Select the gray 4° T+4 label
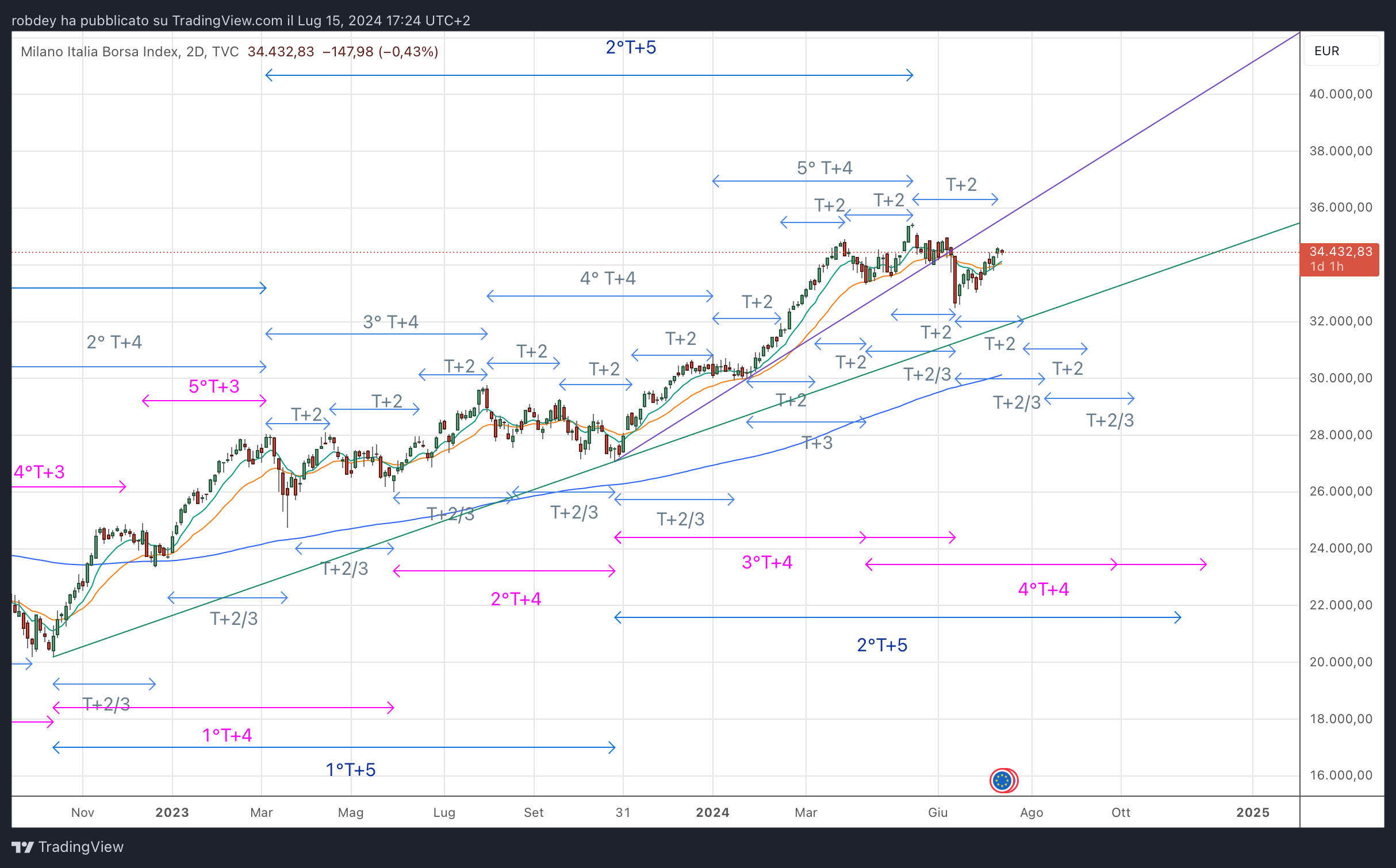Image resolution: width=1396 pixels, height=868 pixels. click(x=608, y=278)
